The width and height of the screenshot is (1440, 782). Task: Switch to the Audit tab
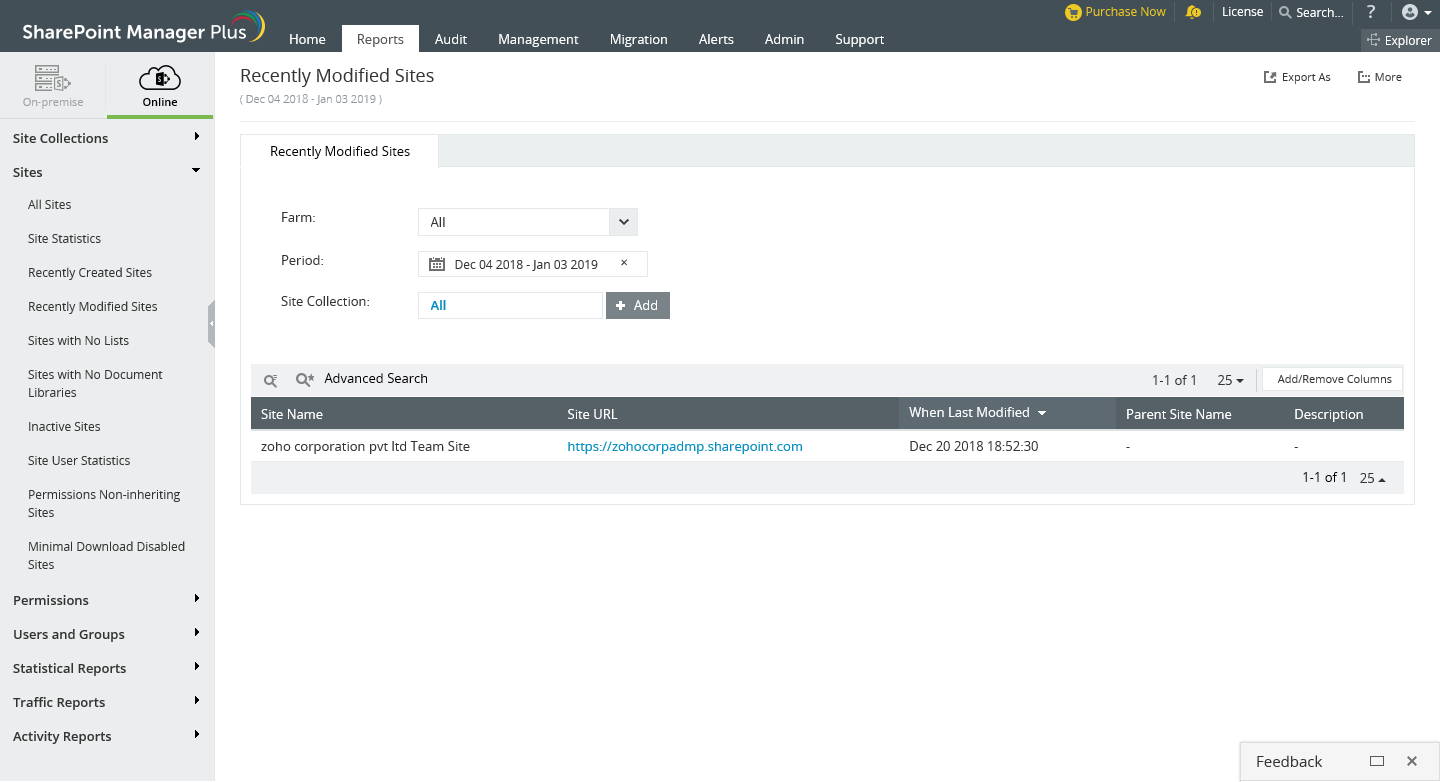[x=451, y=39]
